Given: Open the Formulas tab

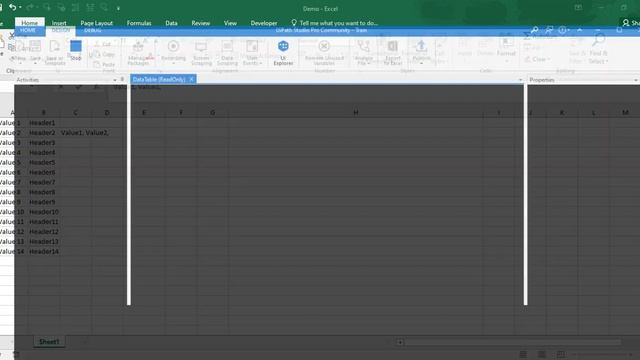Looking at the screenshot, I should [139, 23].
